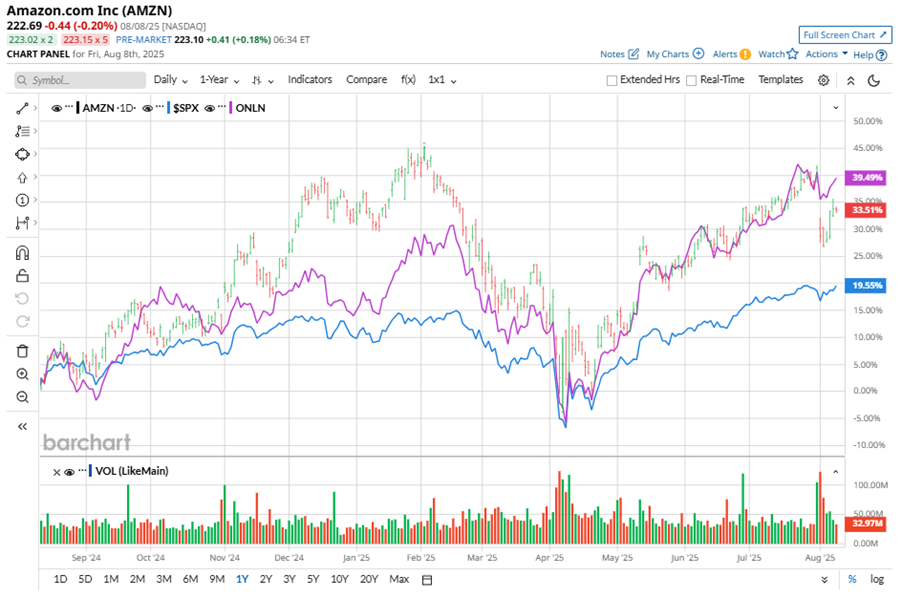Hide the AMZN series with eye icon
This screenshot has height=598, width=902.
click(56, 108)
